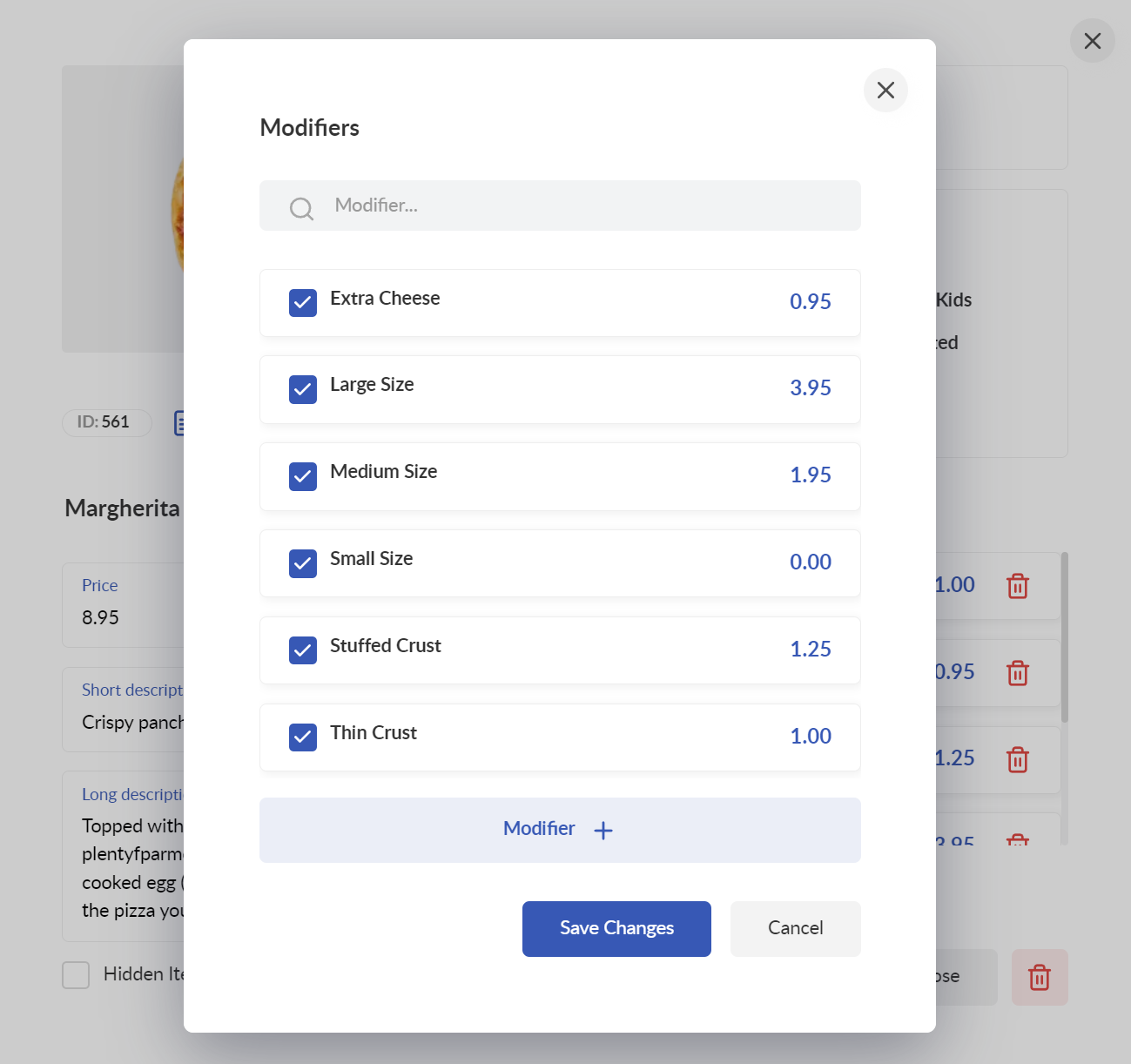The height and width of the screenshot is (1064, 1131).
Task: Deselect the Thin Crust modifier
Action: tap(303, 737)
